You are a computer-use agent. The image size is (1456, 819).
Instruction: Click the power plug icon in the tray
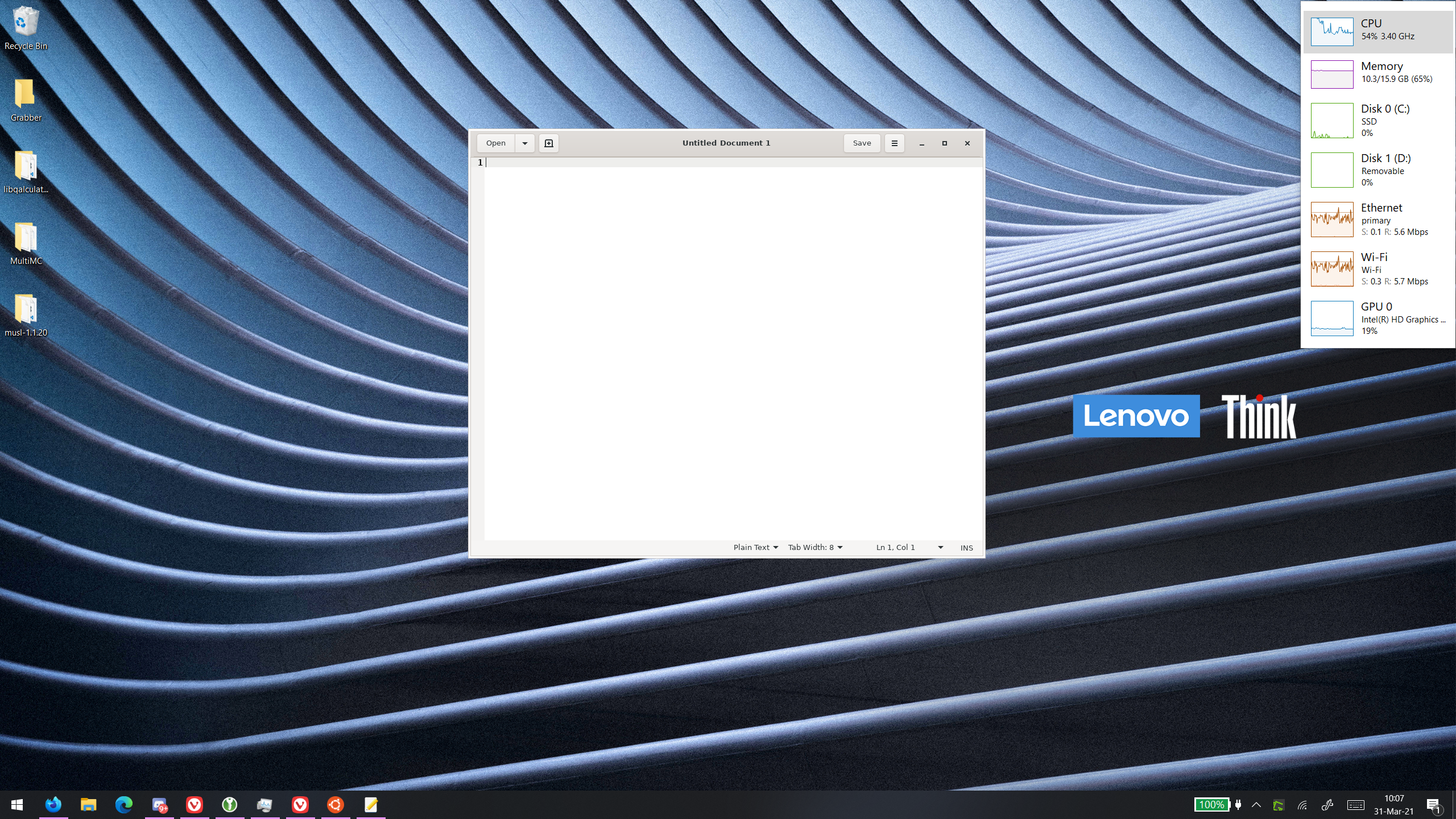point(1238,805)
